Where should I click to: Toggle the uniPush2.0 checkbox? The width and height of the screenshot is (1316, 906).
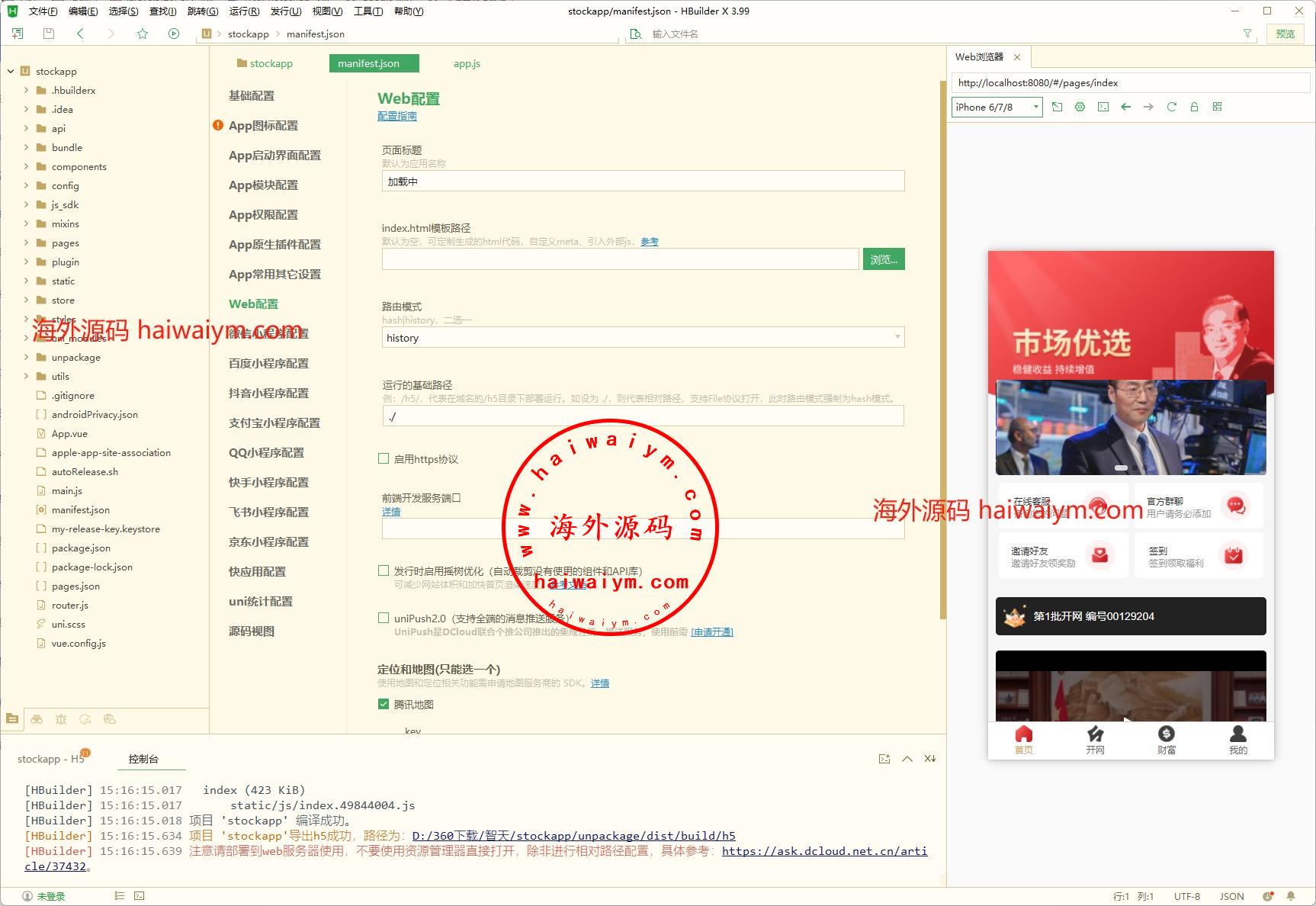click(384, 618)
